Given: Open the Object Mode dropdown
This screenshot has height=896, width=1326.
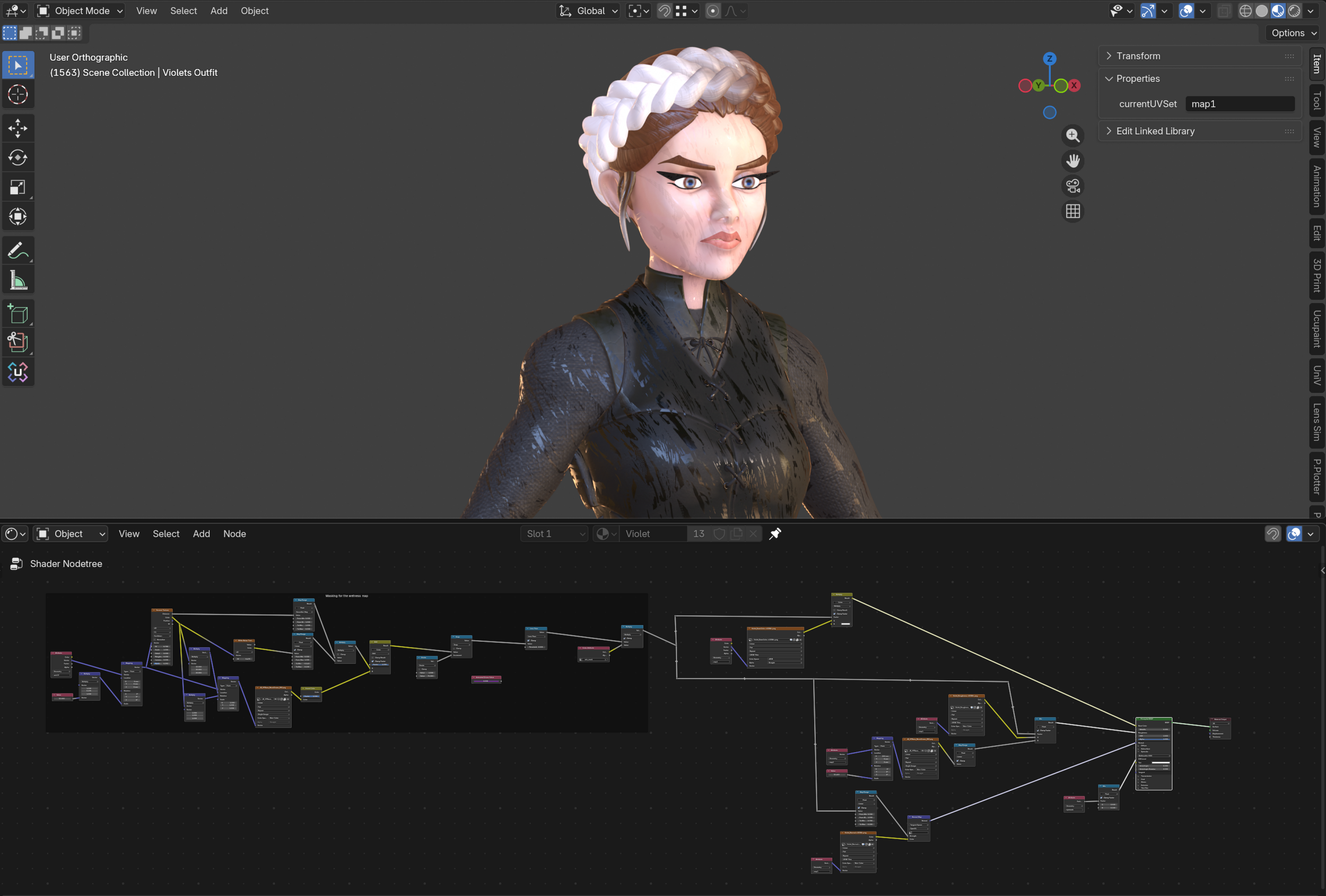Looking at the screenshot, I should [x=80, y=11].
